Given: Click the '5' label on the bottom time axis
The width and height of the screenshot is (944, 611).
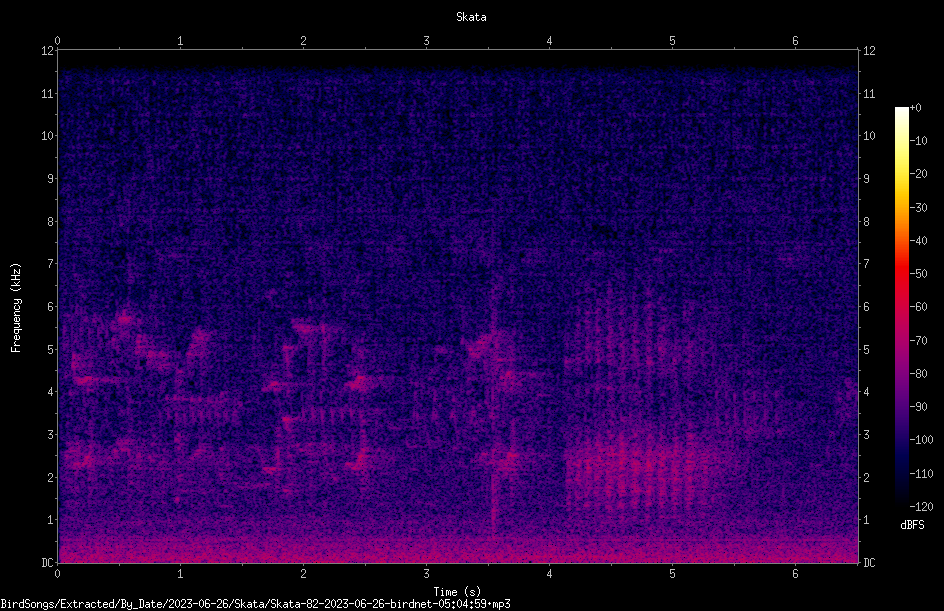Looking at the screenshot, I should 672,574.
